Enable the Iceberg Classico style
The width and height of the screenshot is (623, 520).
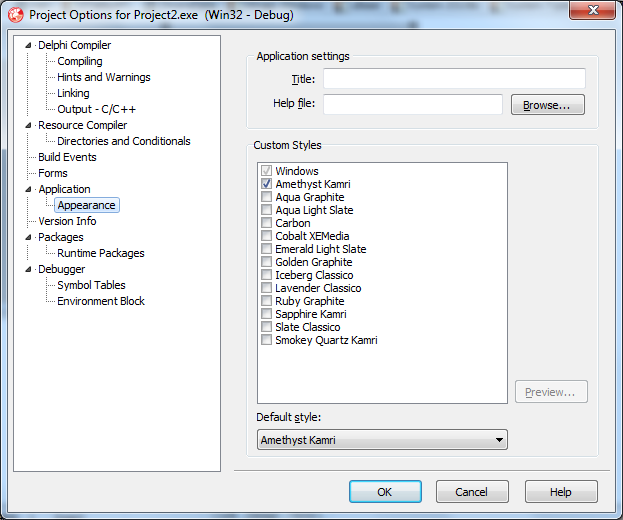[x=266, y=275]
